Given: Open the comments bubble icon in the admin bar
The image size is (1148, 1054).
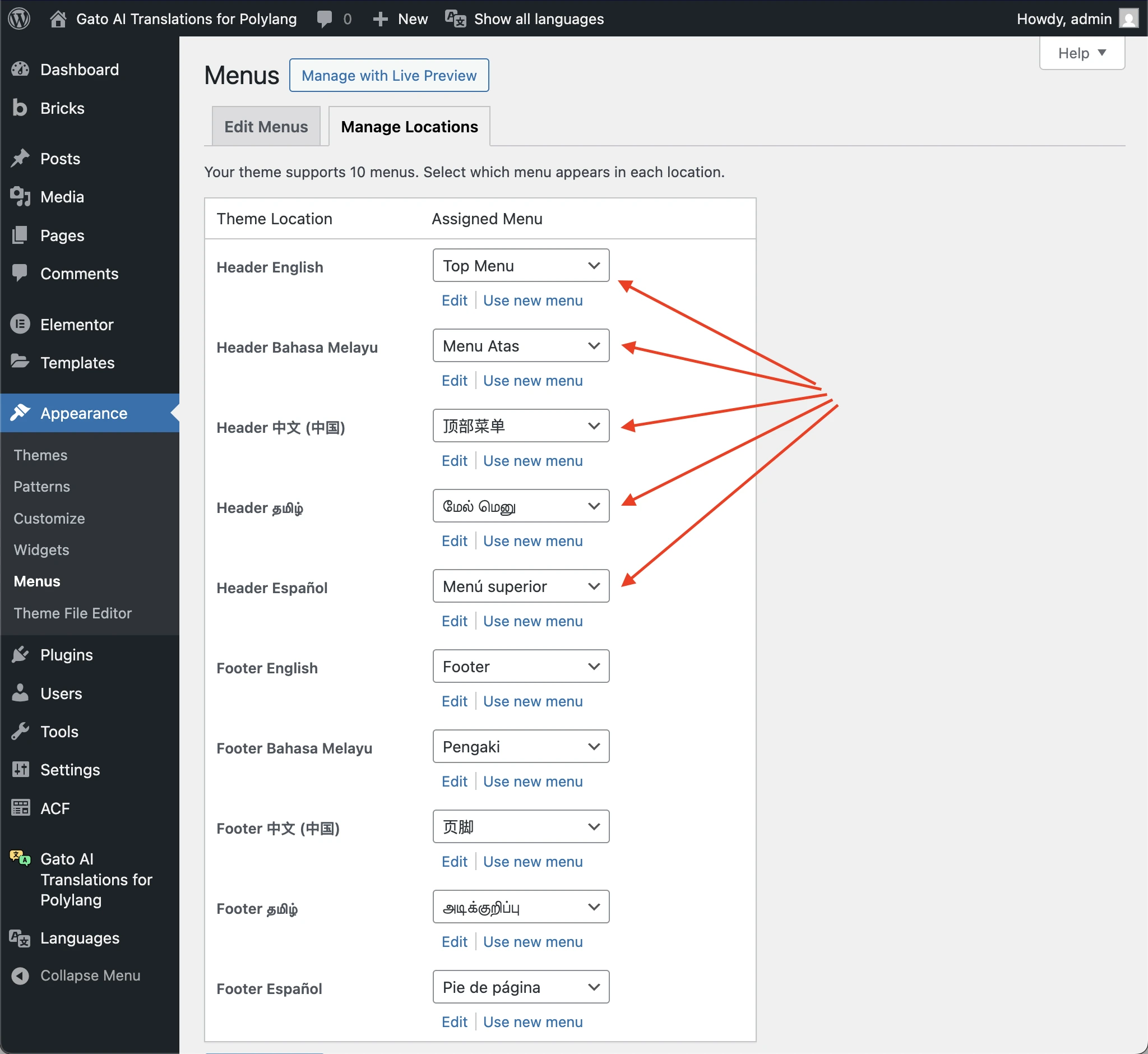Looking at the screenshot, I should click(325, 19).
